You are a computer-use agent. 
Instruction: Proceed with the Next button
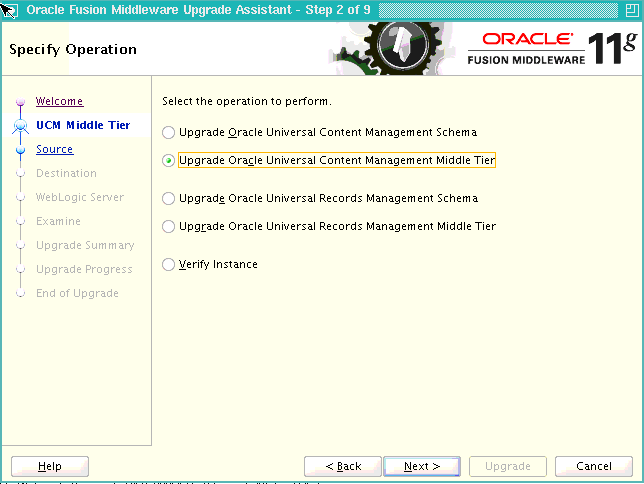point(422,466)
